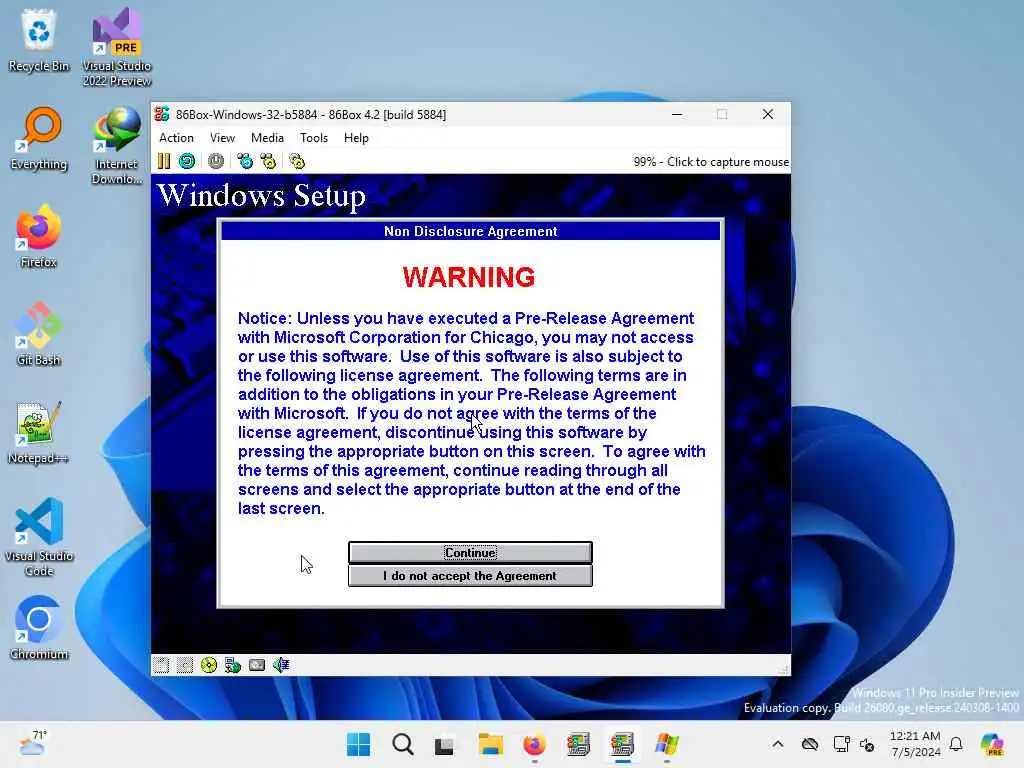
Task: Click second floppy drive status icon
Action: (x=185, y=665)
